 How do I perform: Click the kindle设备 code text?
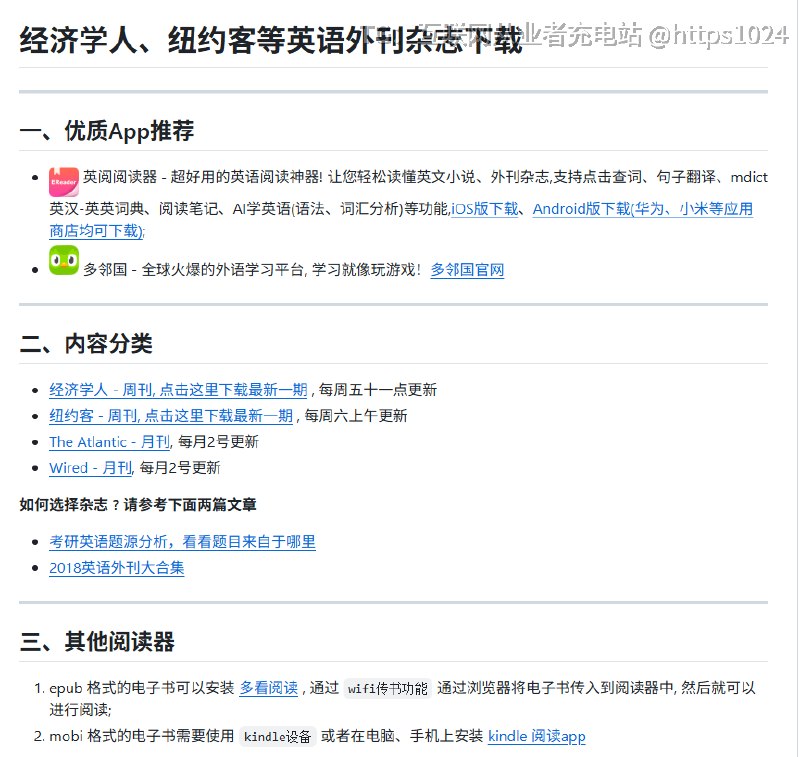pyautogui.click(x=278, y=737)
